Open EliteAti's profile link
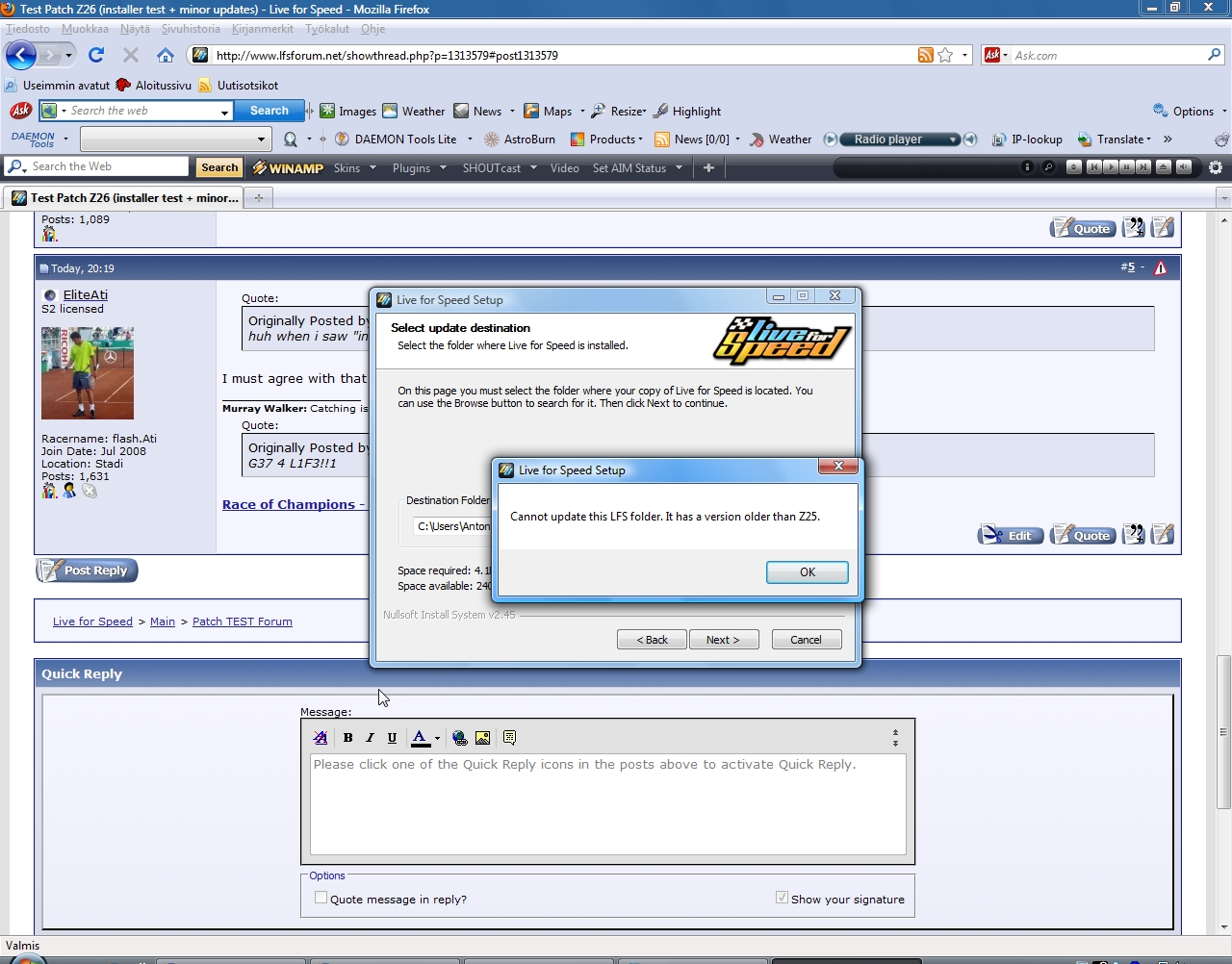 [x=86, y=295]
